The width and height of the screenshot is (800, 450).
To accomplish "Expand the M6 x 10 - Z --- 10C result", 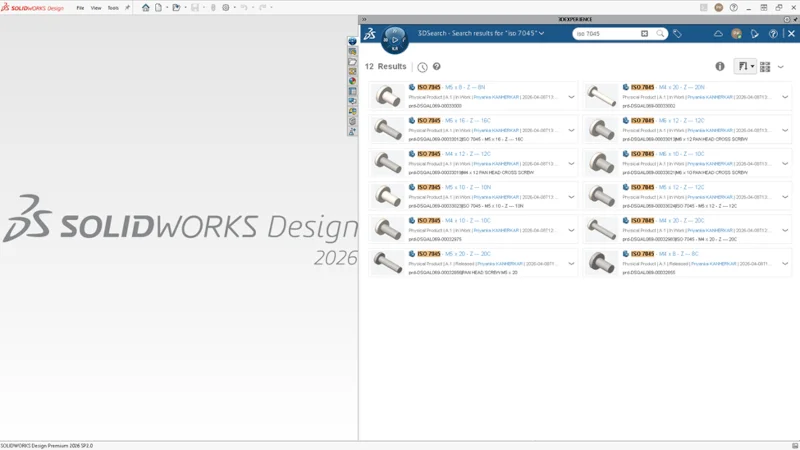I will 785,164.
